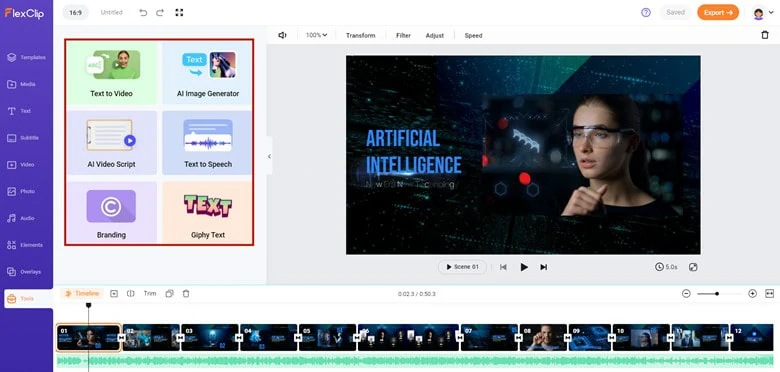Select scene 03 thumbnail in timeline
The width and height of the screenshot is (780, 372).
pyautogui.click(x=210, y=338)
